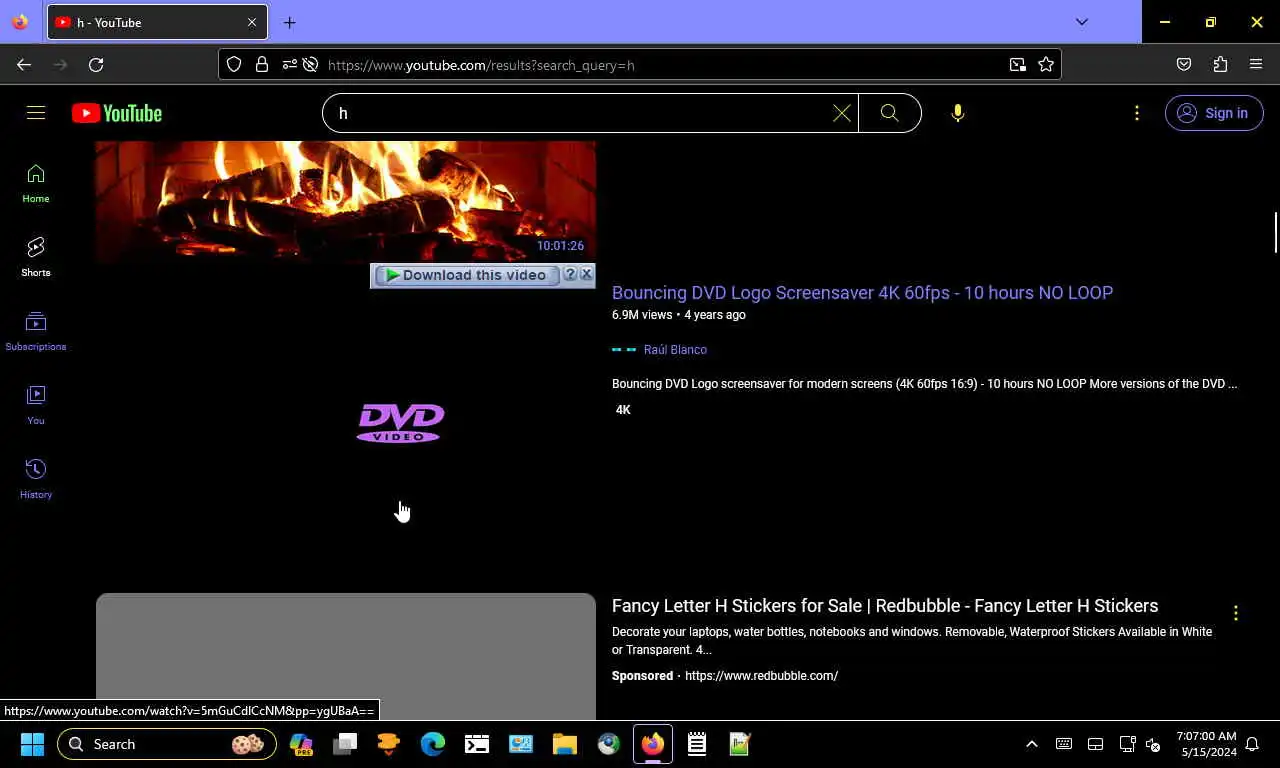The image size is (1280, 768).
Task: Go to Home in the sidebar
Action: [36, 184]
